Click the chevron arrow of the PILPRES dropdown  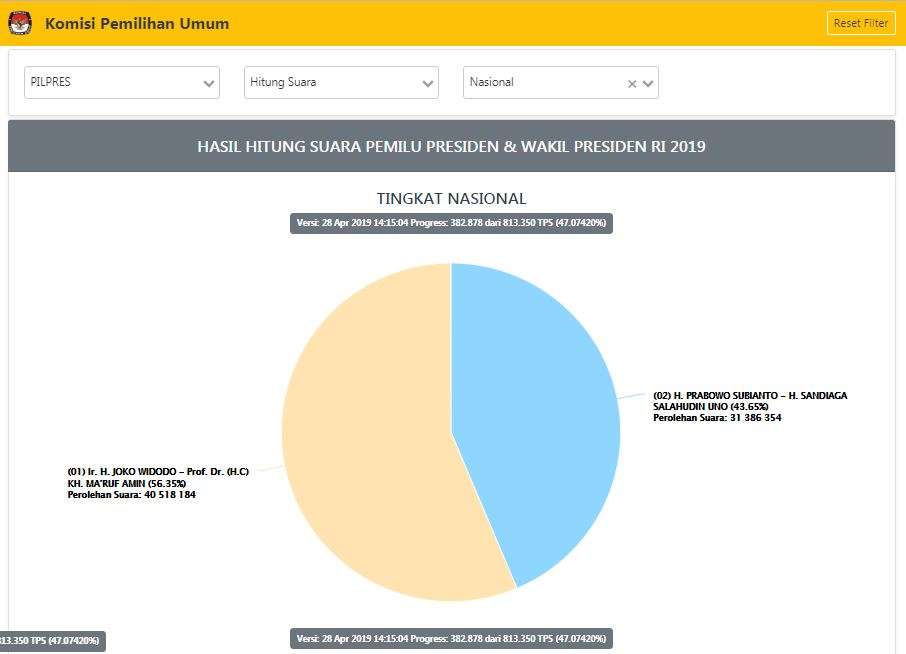(209, 84)
